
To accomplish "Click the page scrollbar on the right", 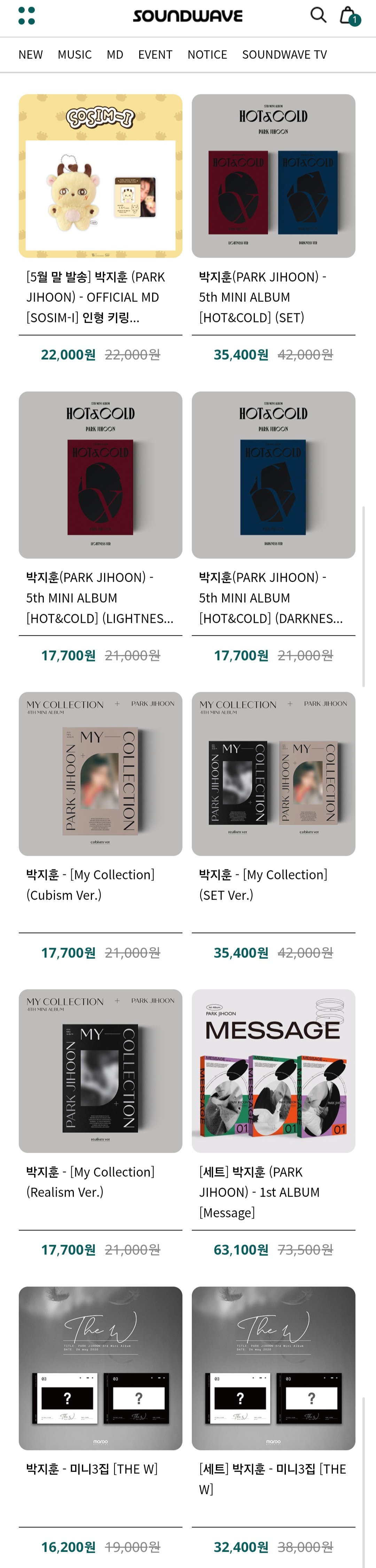I will 364,596.
